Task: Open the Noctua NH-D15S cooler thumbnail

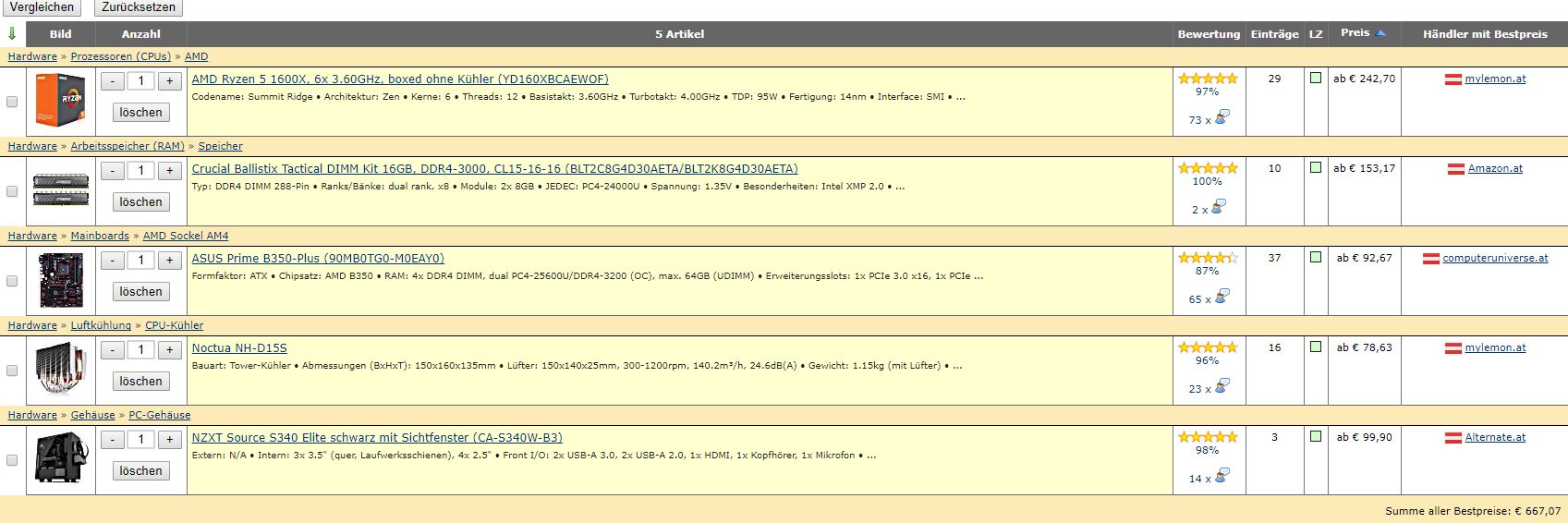Action: (60, 370)
